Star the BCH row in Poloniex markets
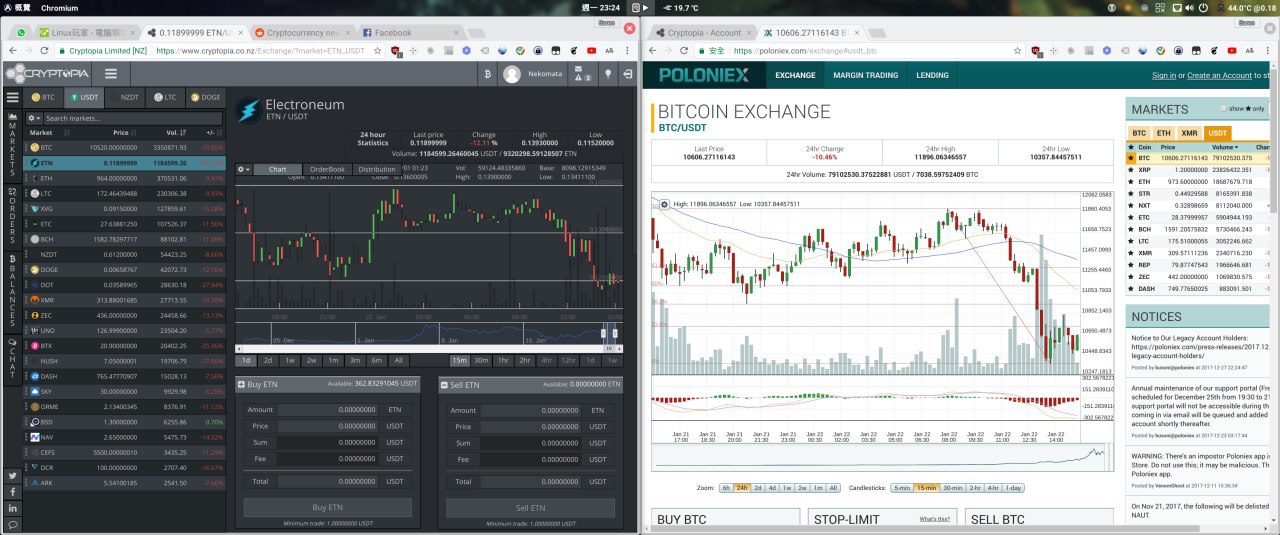 (1131, 229)
